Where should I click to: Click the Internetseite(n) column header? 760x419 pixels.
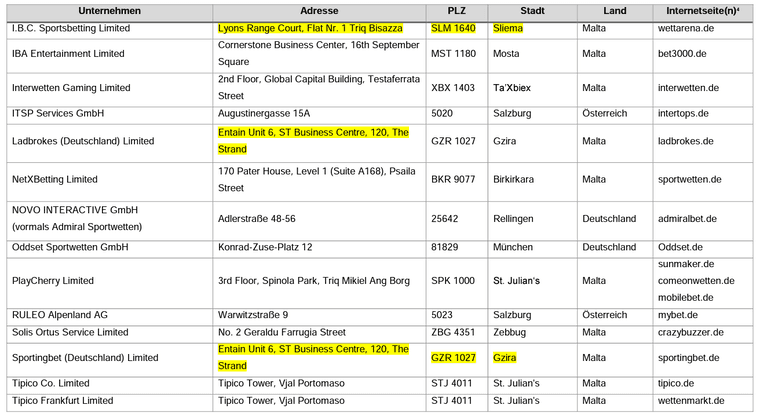(x=702, y=11)
